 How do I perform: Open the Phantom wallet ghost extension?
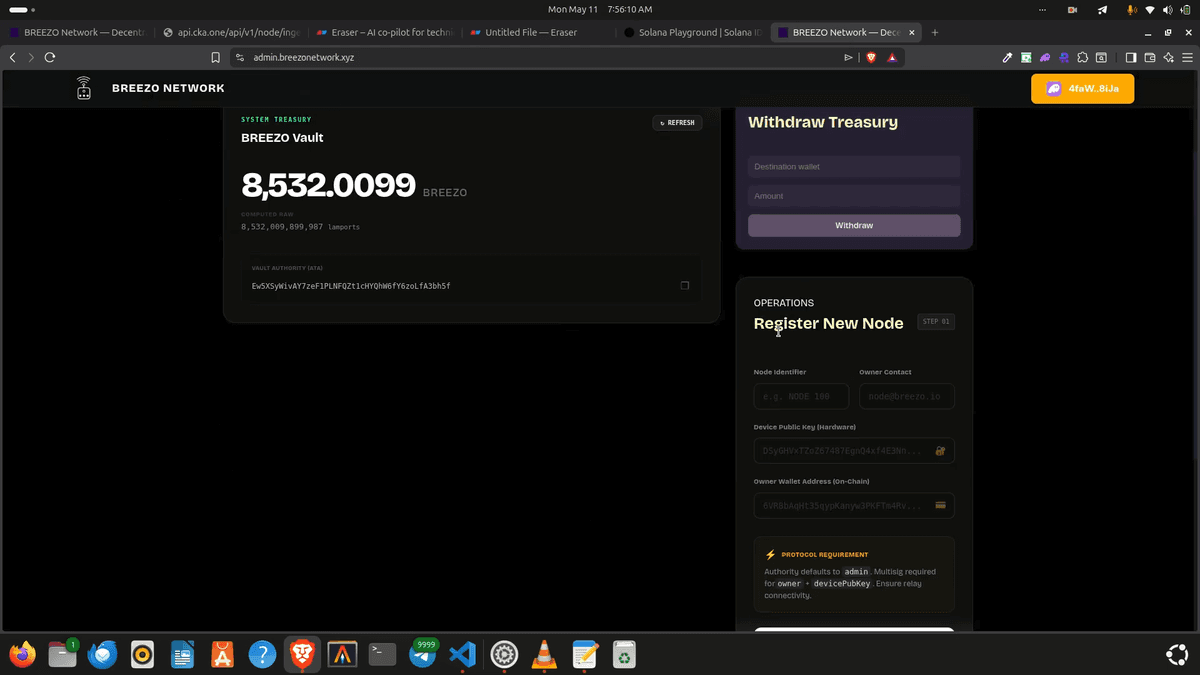[x=1045, y=58]
